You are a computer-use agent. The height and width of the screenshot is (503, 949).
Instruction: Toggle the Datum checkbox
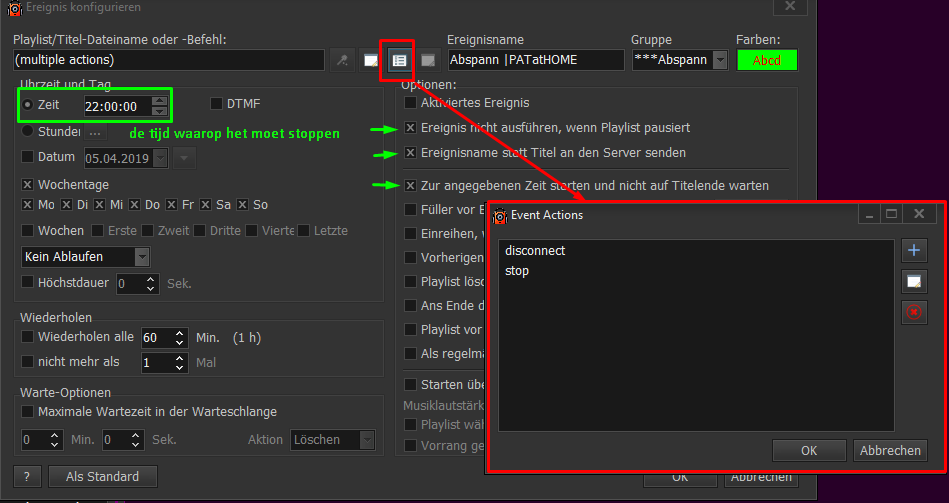pos(27,157)
